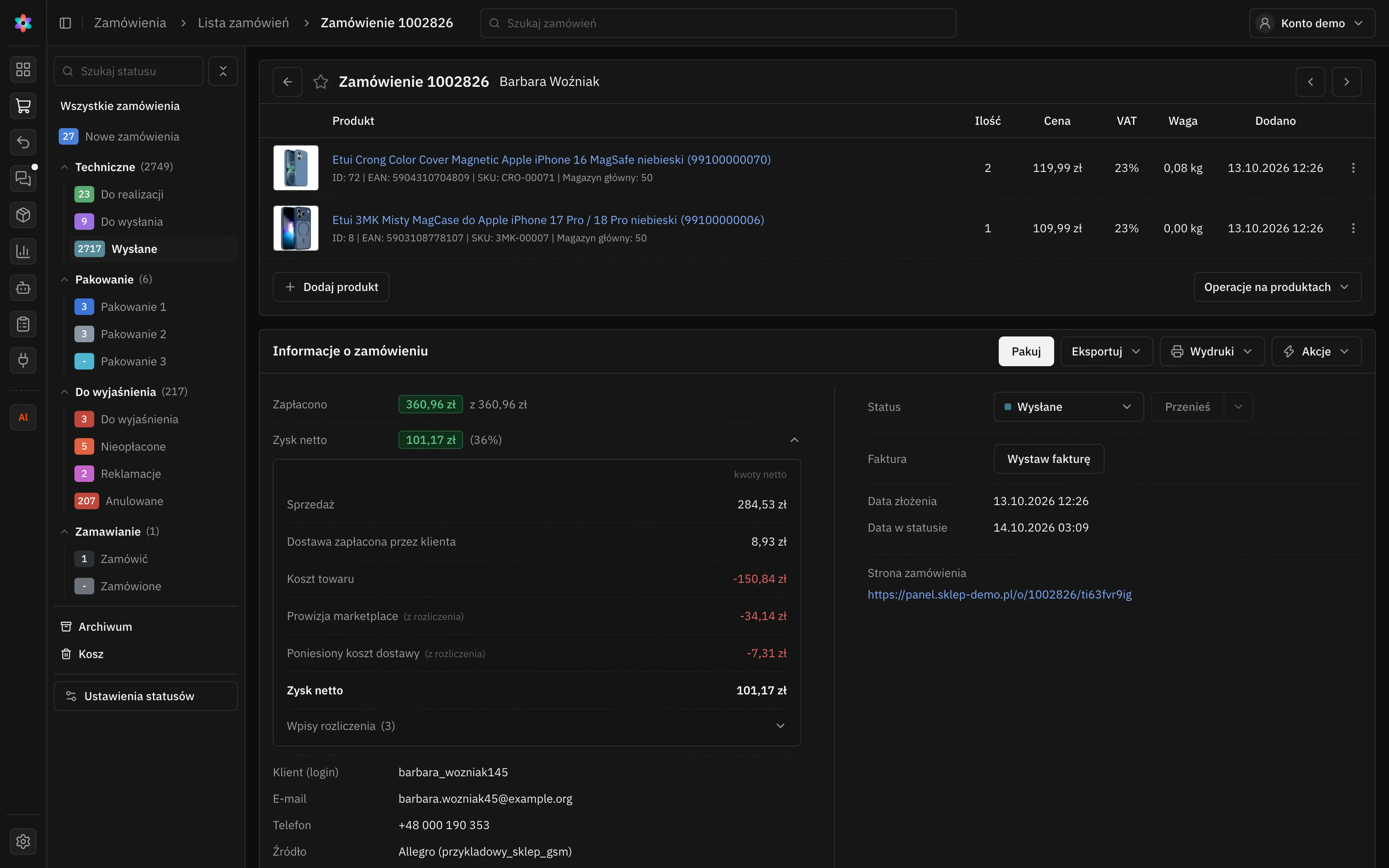
Task: Open the Wydruki dropdown
Action: coord(1212,351)
